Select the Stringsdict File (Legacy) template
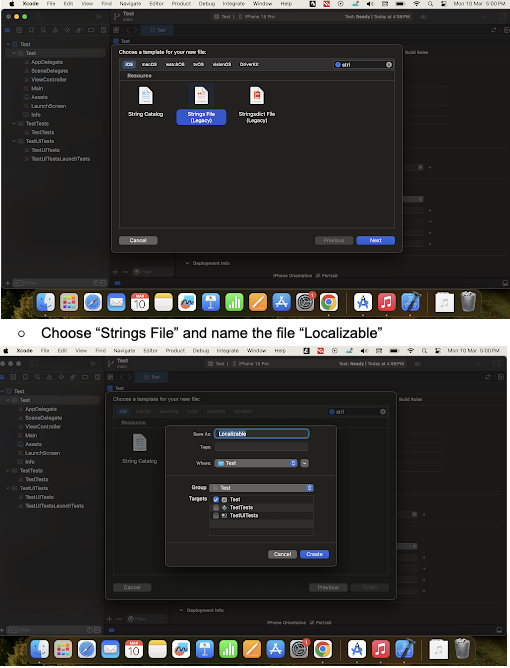This screenshot has height=668, width=510. tap(256, 104)
